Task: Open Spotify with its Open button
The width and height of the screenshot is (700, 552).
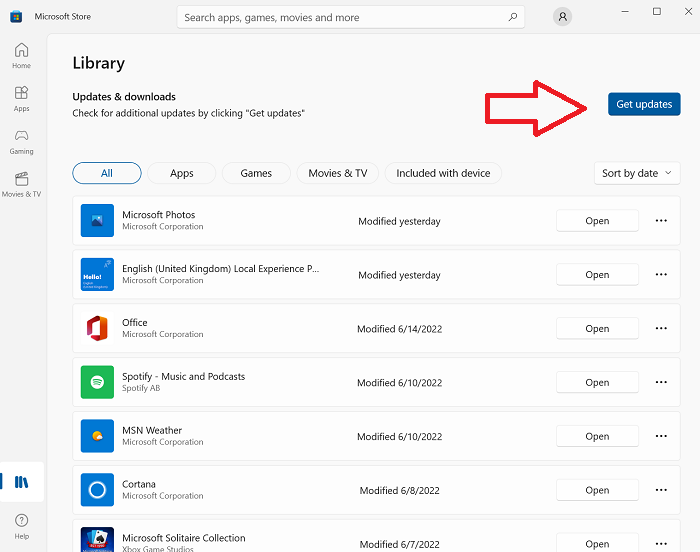Action: [597, 382]
